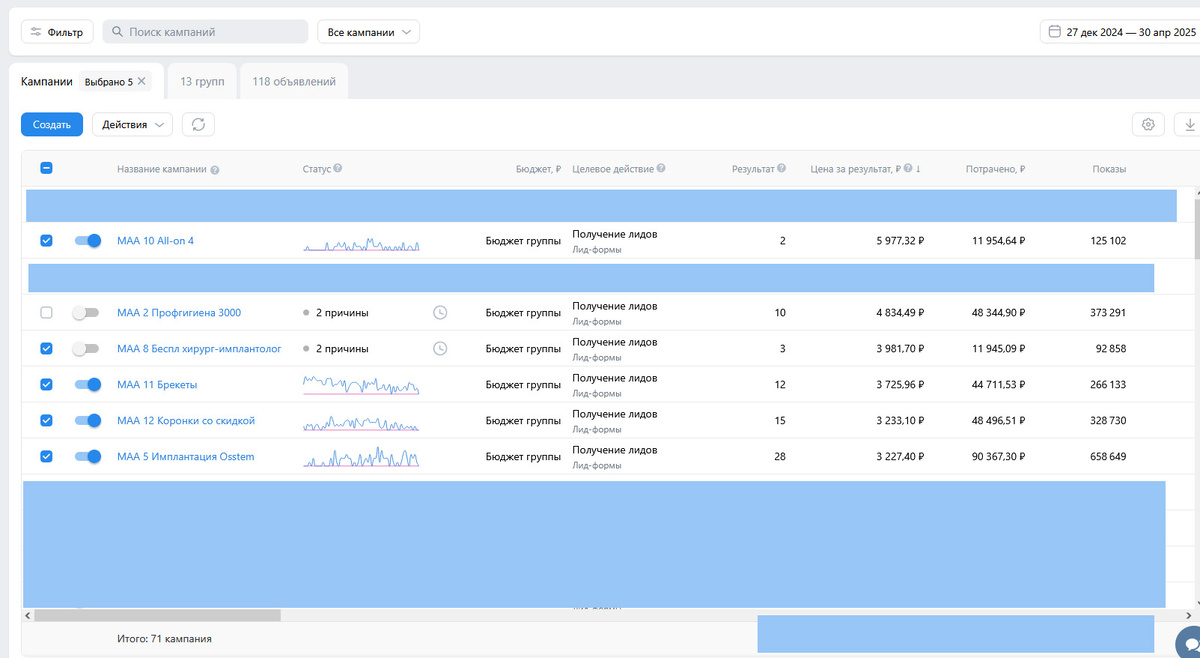Uncheck the MAA 10 All-on 4 checkbox

click(x=46, y=241)
